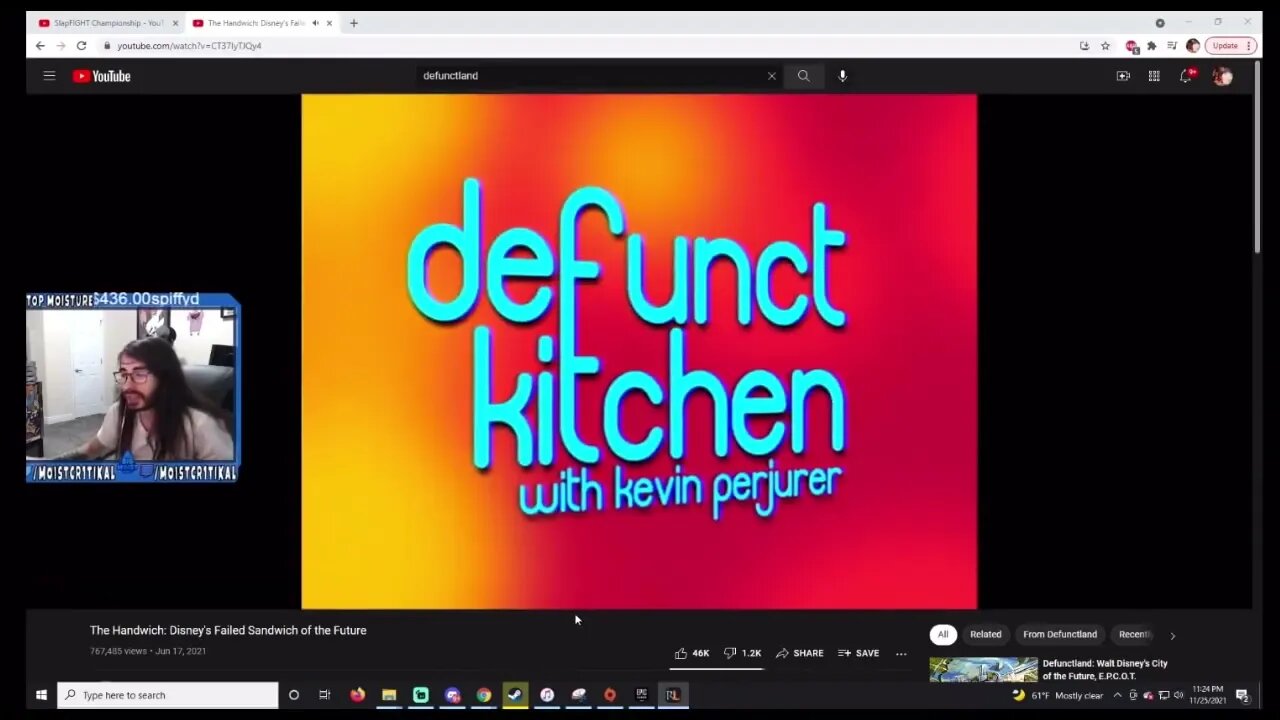Open more actions three-dot menu
The image size is (1280, 720).
coord(901,654)
